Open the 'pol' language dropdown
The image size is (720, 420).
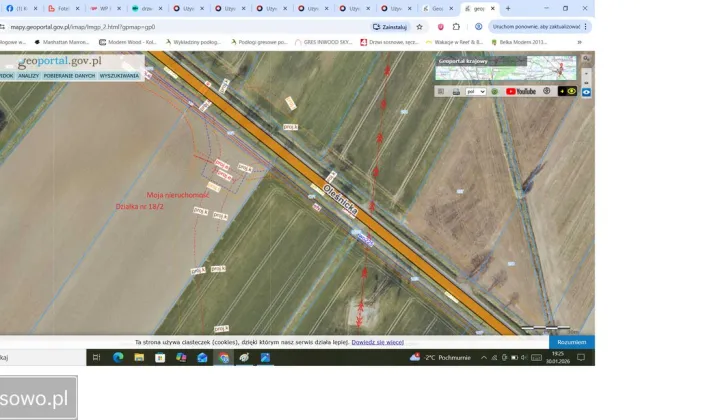click(x=475, y=91)
